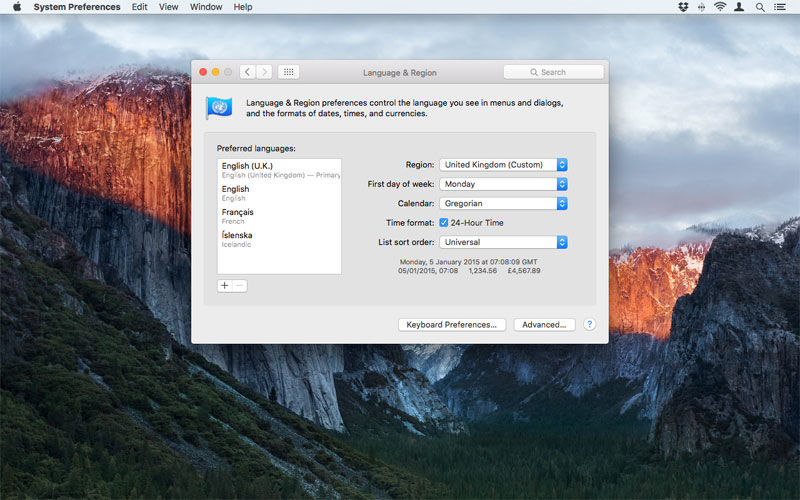Open the Edit menu
The width and height of the screenshot is (800, 500).
click(x=139, y=7)
